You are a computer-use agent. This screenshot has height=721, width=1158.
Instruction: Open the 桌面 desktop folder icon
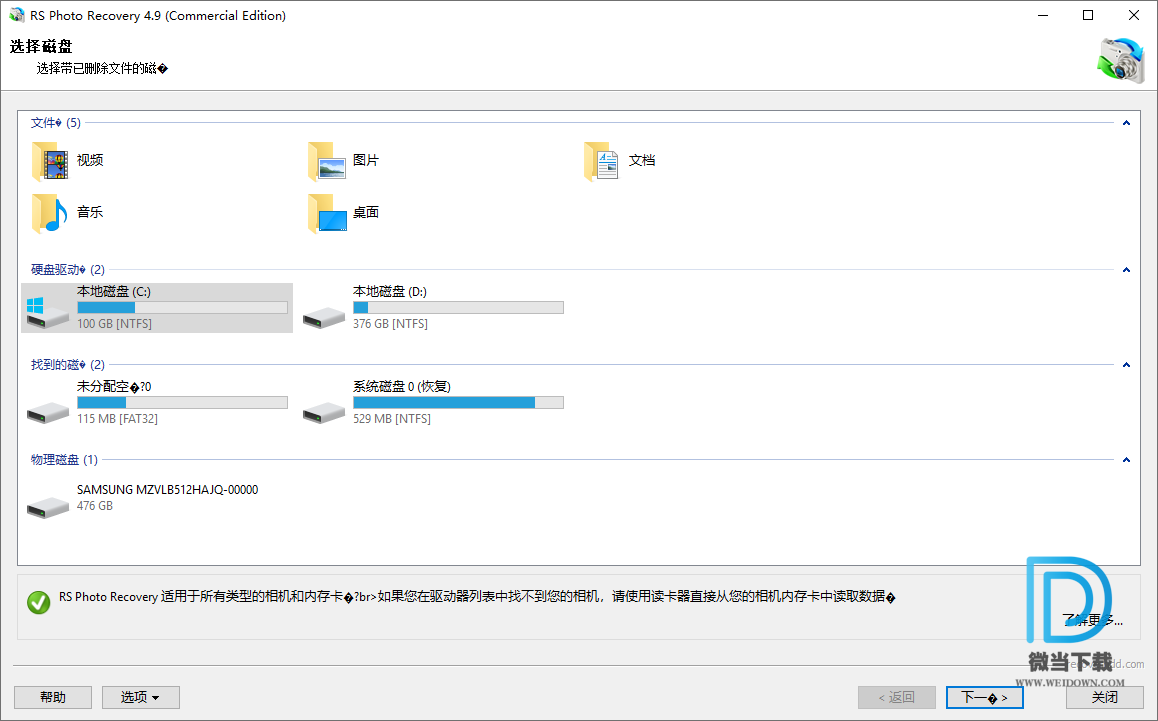point(326,213)
